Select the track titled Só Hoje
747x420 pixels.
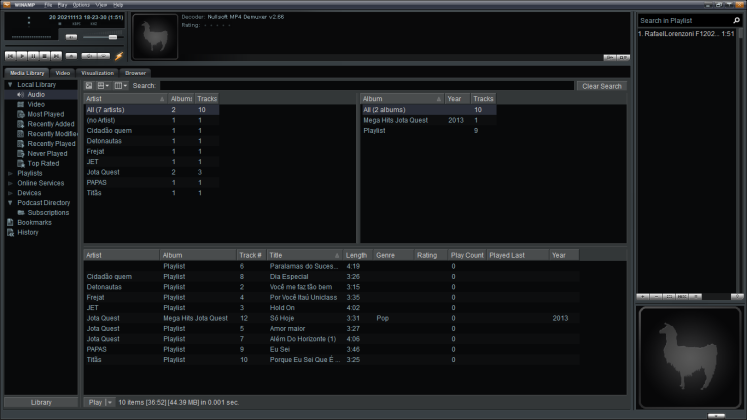(332, 318)
